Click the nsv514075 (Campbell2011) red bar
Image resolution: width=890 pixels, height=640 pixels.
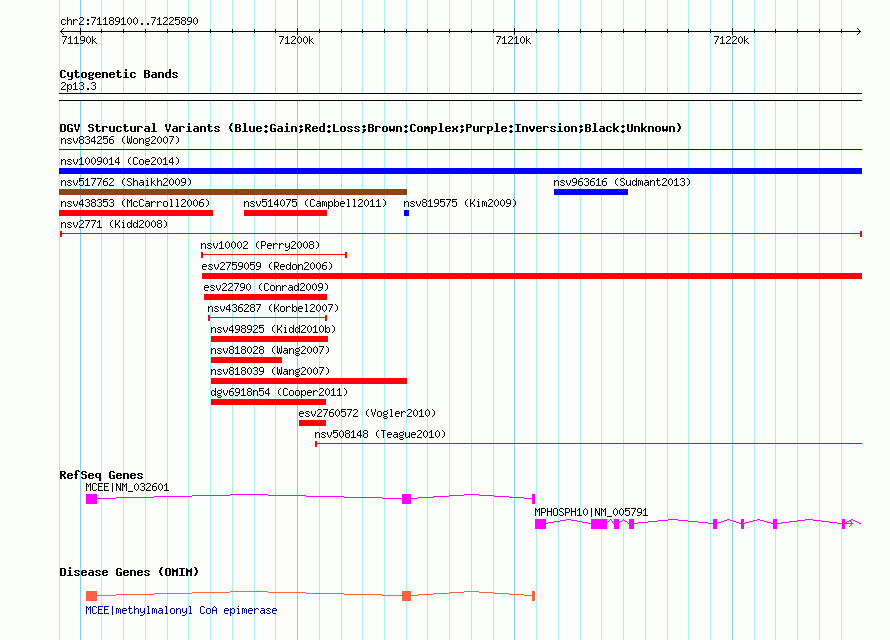286,213
